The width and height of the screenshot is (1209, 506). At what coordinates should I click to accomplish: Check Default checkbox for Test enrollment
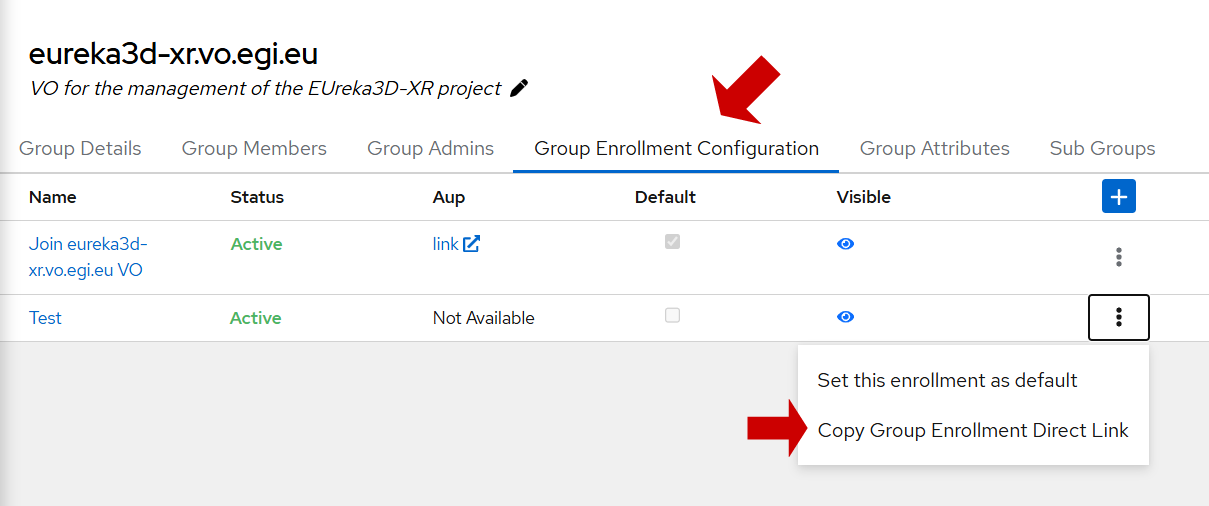(x=672, y=315)
